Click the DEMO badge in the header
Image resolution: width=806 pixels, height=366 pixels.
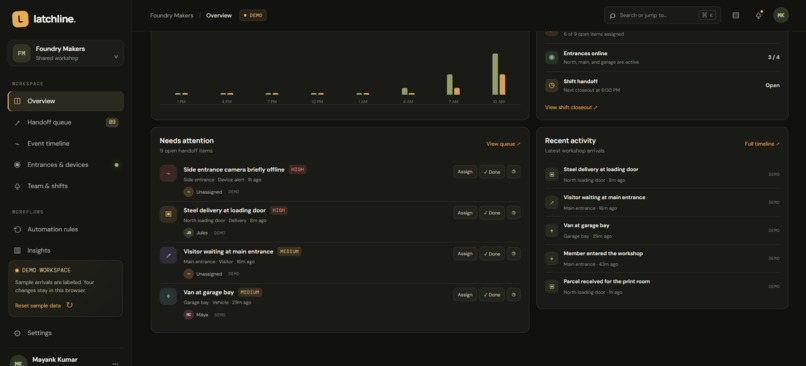253,15
